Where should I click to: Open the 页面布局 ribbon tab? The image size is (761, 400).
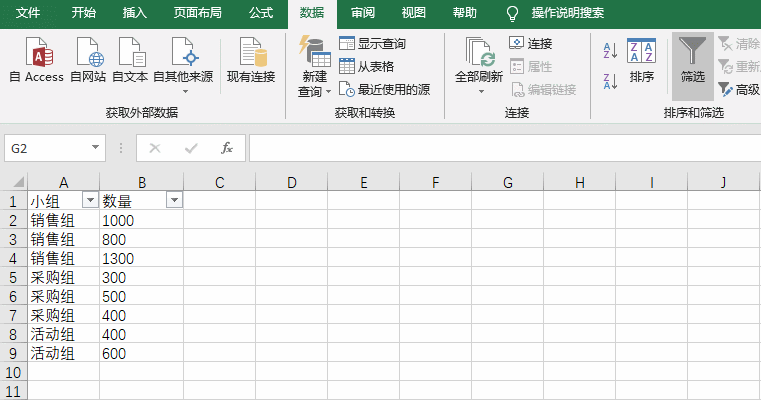[x=197, y=13]
